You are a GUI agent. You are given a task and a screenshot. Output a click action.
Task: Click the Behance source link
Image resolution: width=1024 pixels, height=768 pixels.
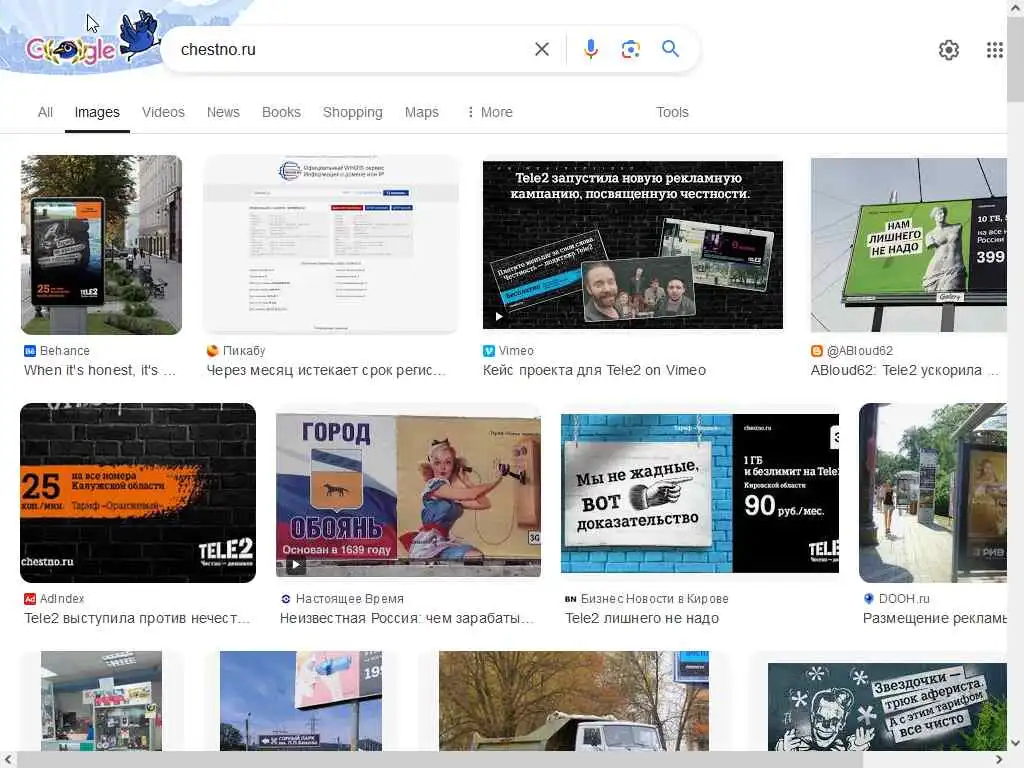click(x=64, y=351)
